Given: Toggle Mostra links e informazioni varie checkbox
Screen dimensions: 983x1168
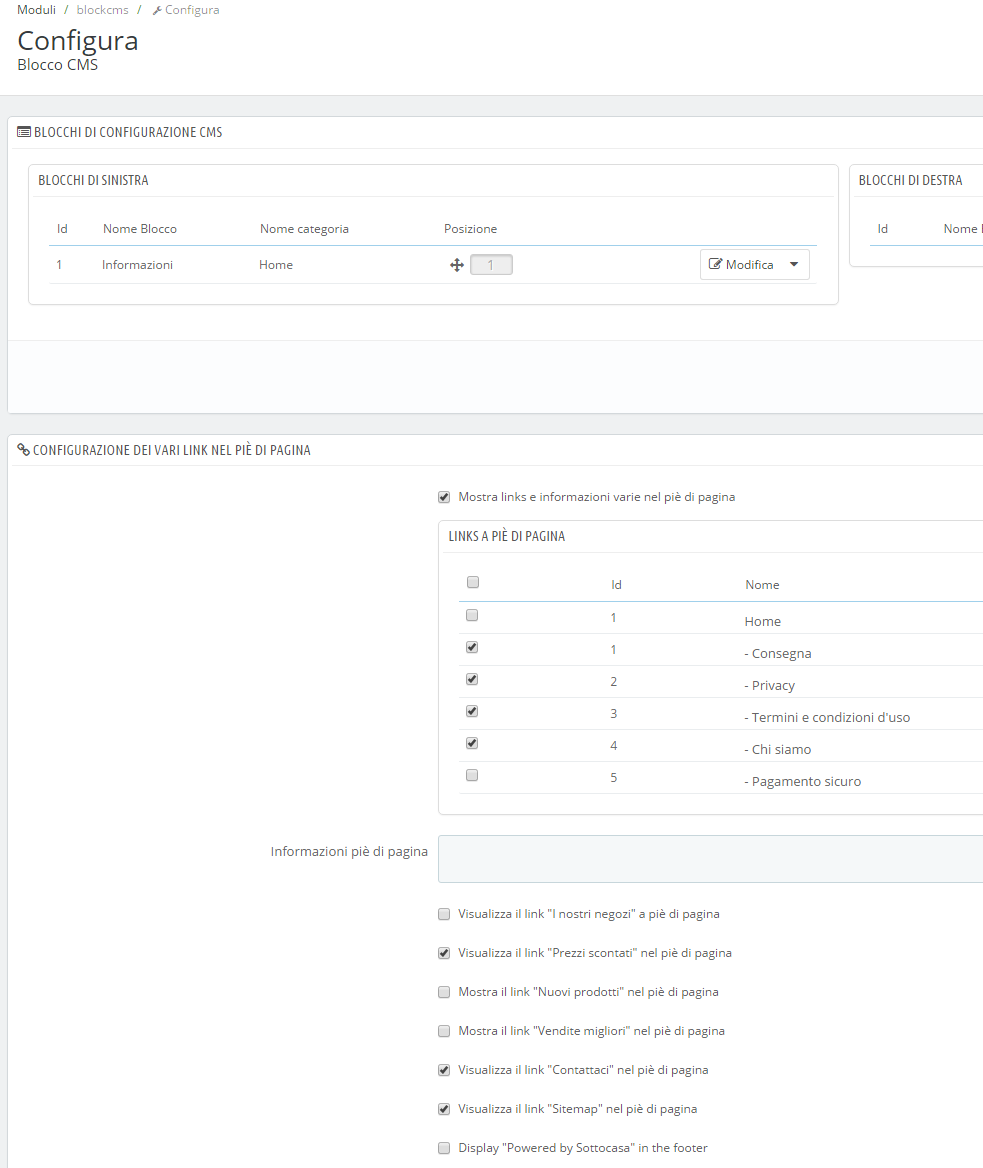Looking at the screenshot, I should tap(444, 497).
